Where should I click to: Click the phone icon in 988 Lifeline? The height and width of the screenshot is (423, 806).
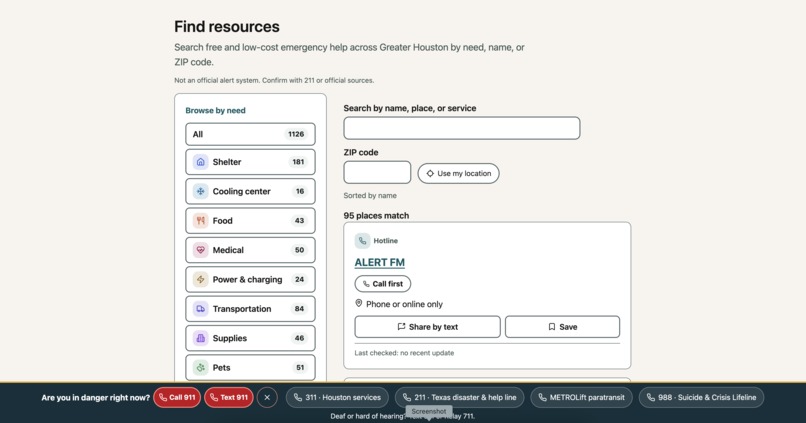tap(651, 397)
